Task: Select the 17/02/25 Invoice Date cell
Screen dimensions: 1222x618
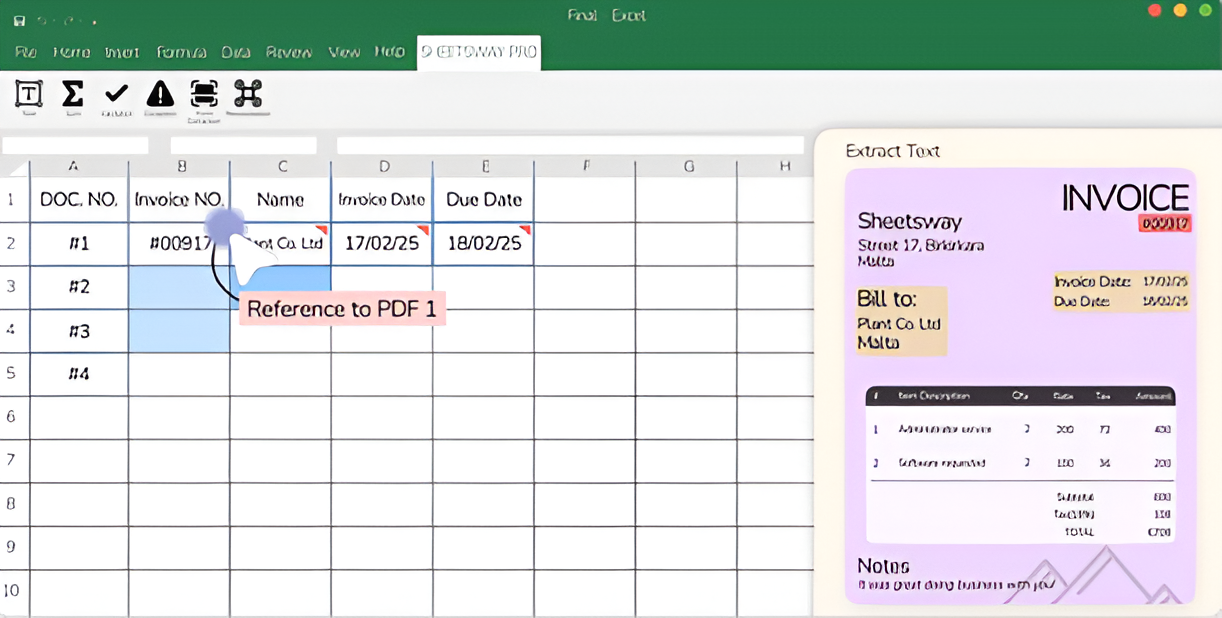Action: (382, 243)
